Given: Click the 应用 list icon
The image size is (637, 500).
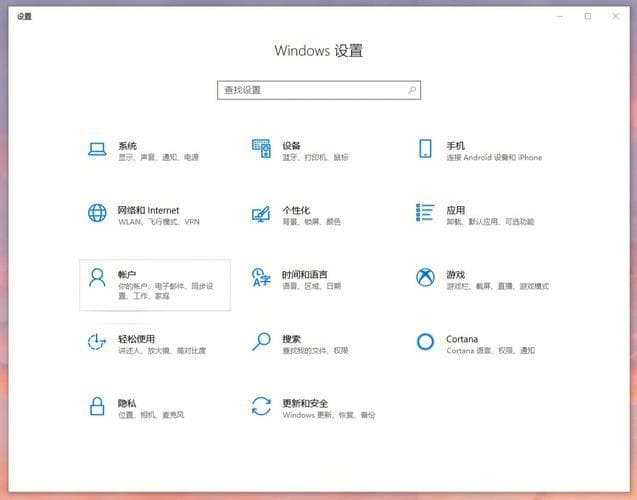Looking at the screenshot, I should (425, 212).
